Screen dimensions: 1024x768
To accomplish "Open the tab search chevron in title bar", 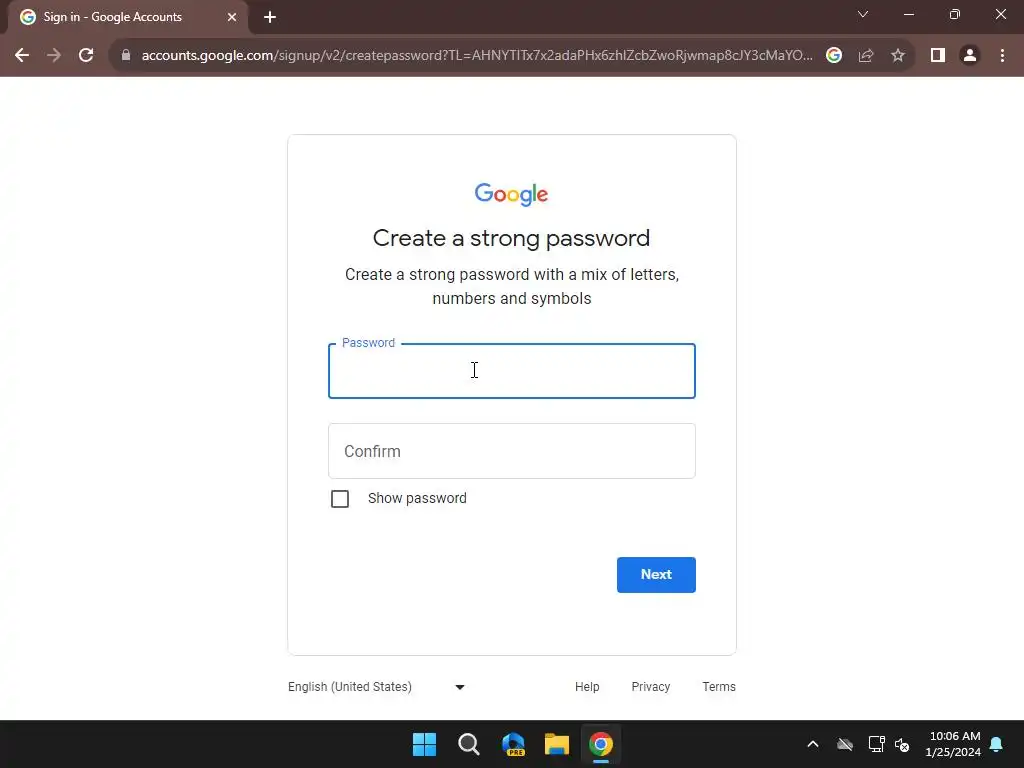I will [x=863, y=14].
